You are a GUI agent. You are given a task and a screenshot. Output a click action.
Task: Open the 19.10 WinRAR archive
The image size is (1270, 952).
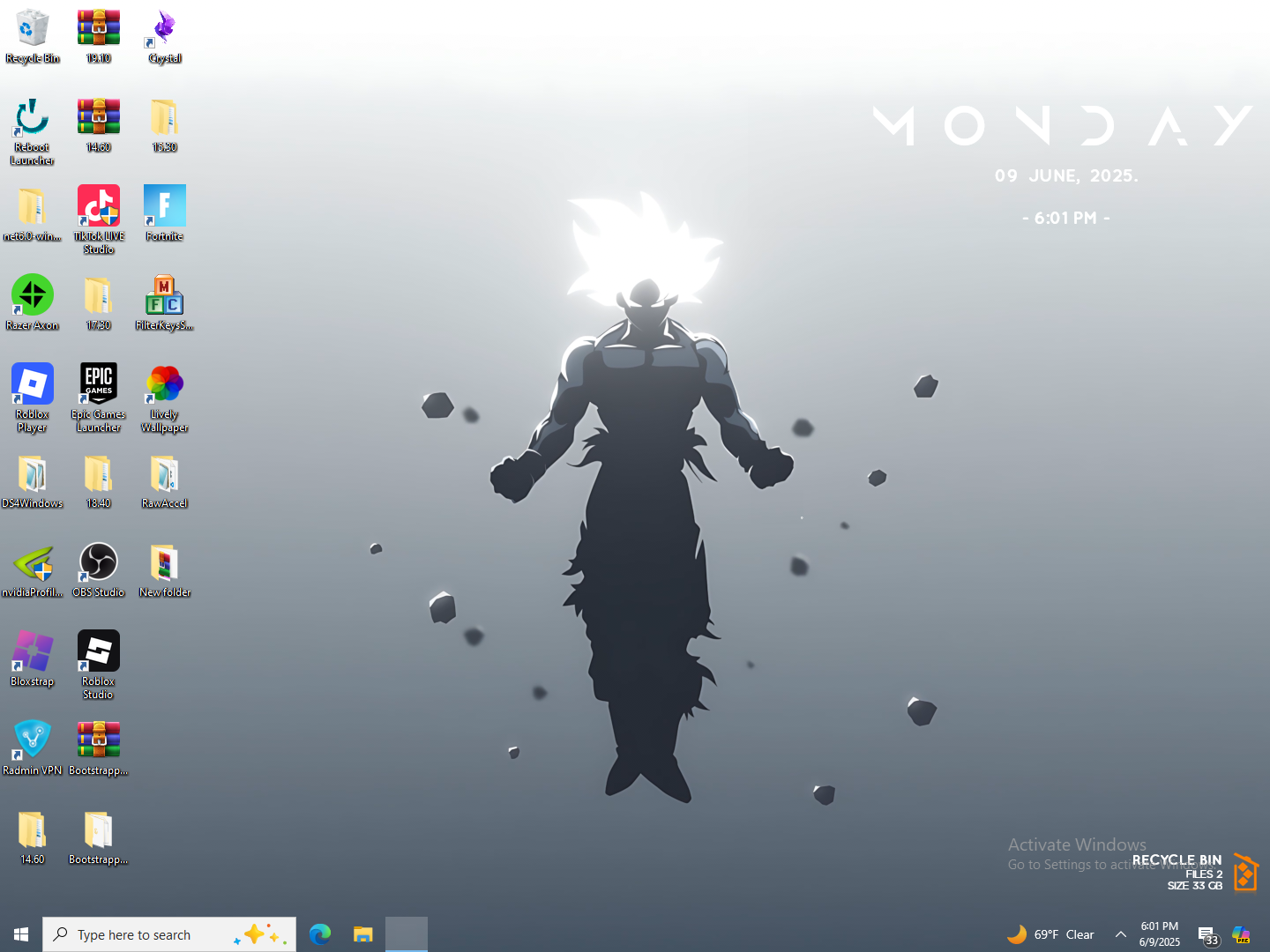pos(99,37)
